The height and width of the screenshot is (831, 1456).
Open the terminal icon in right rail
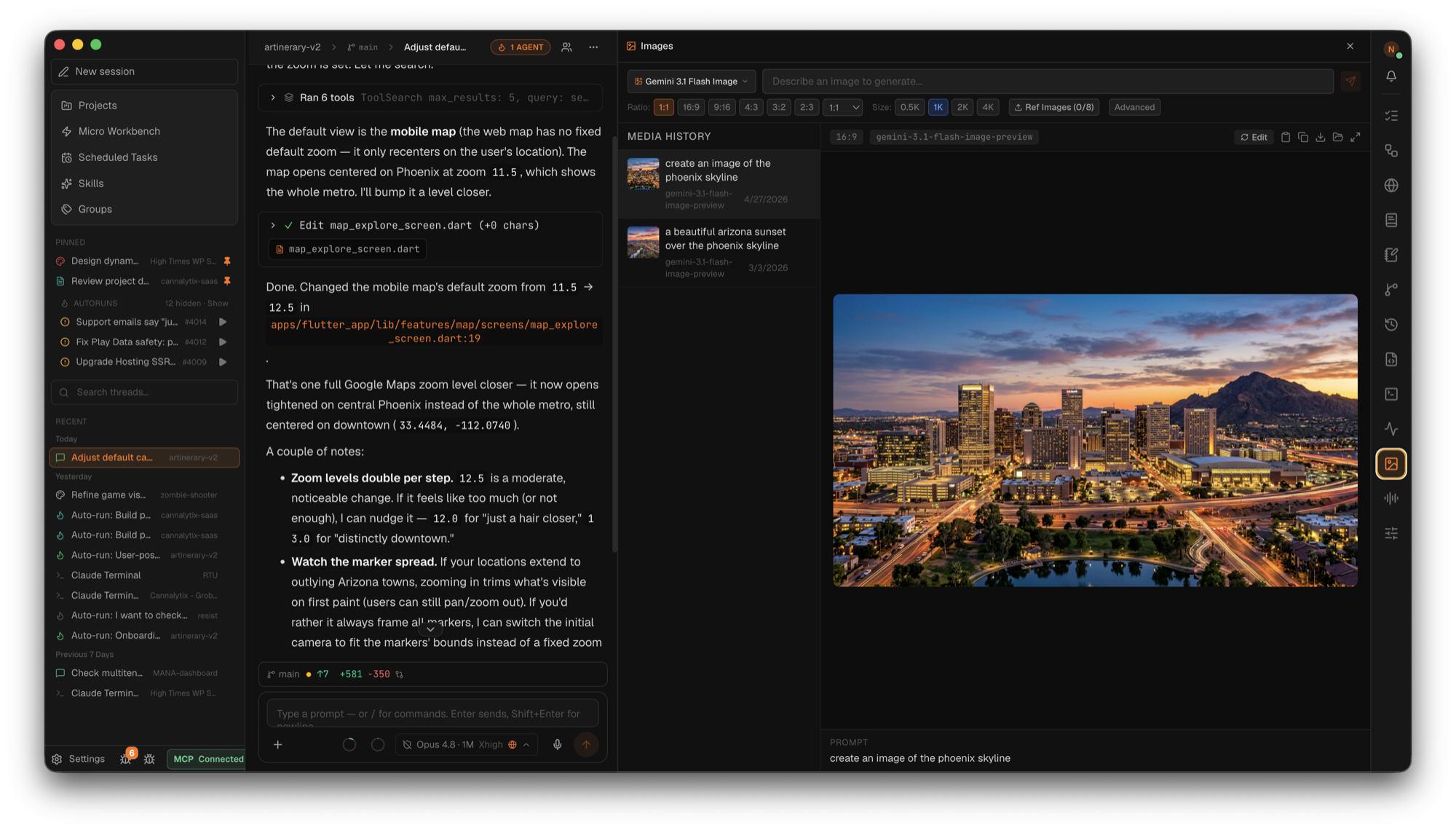[x=1391, y=394]
